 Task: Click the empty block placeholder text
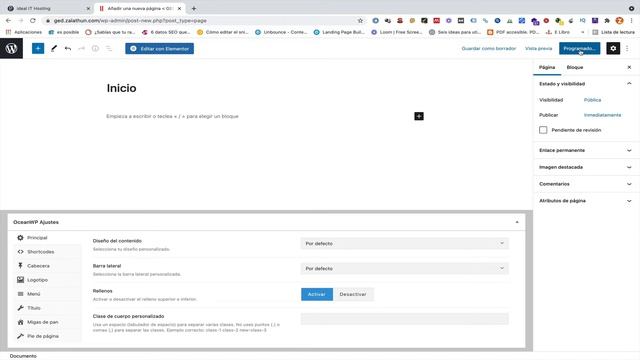point(172,116)
